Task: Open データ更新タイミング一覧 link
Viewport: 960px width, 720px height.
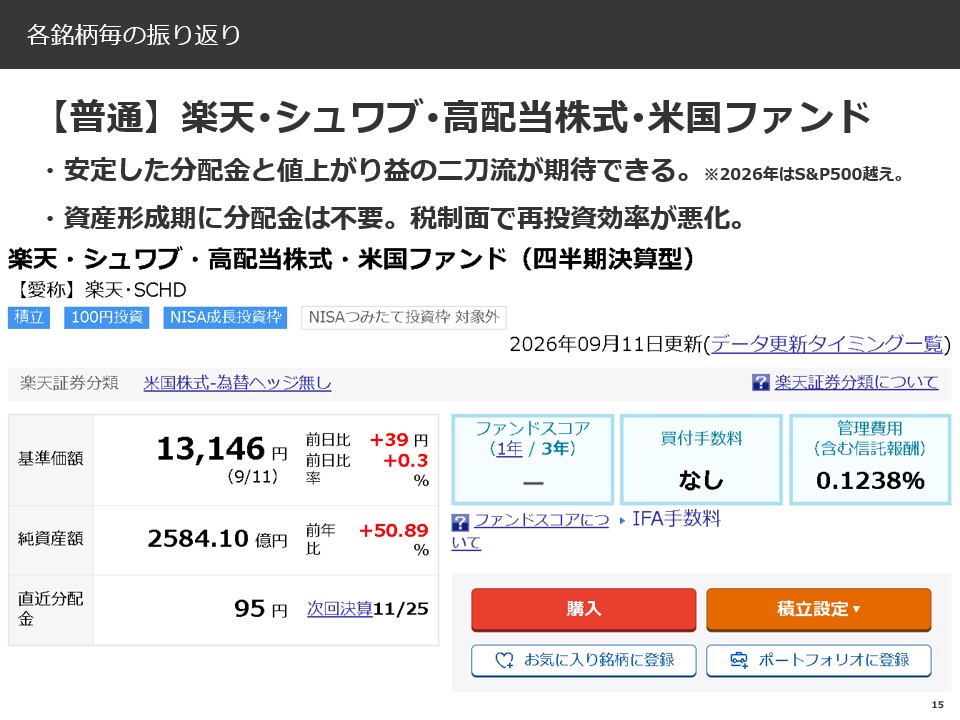Action: click(x=827, y=344)
